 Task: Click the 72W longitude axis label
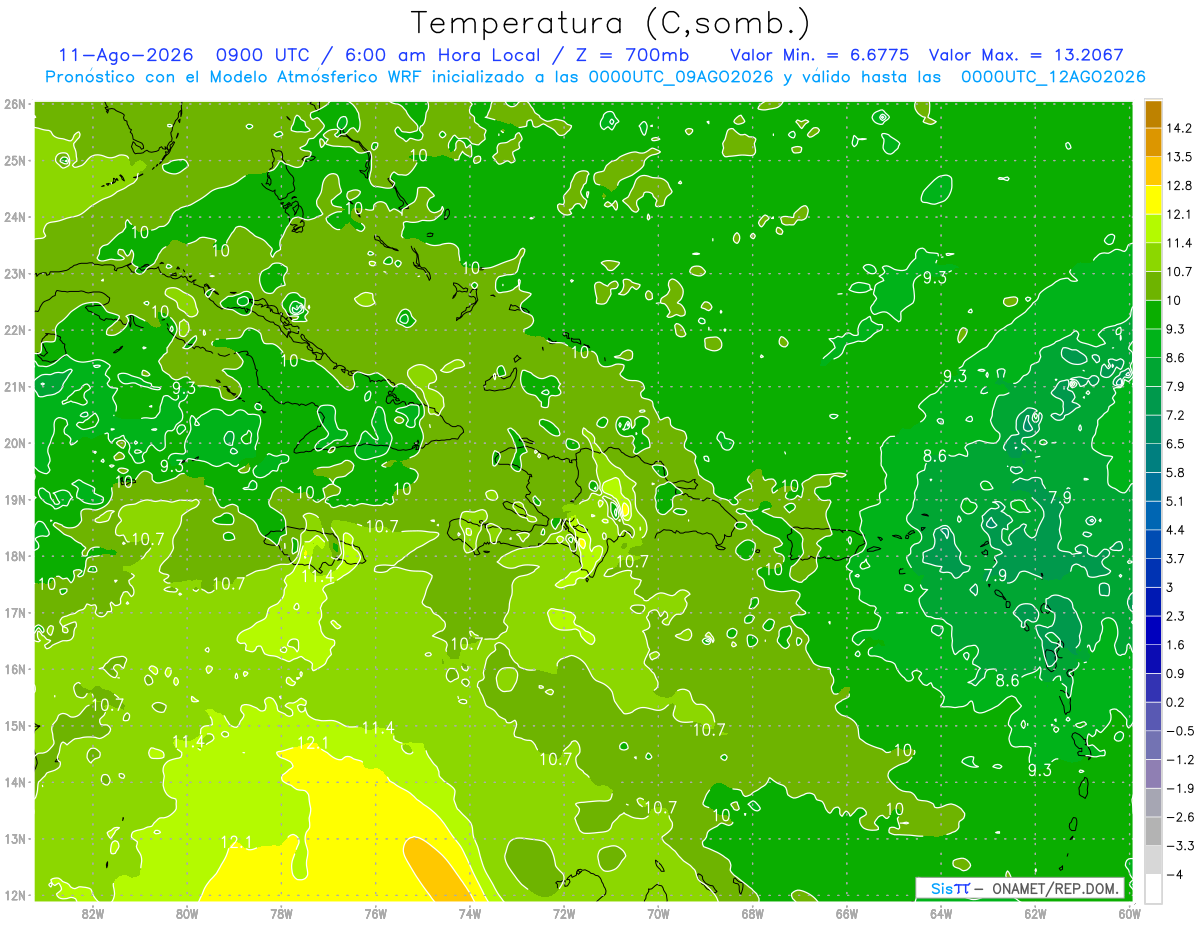tap(564, 913)
